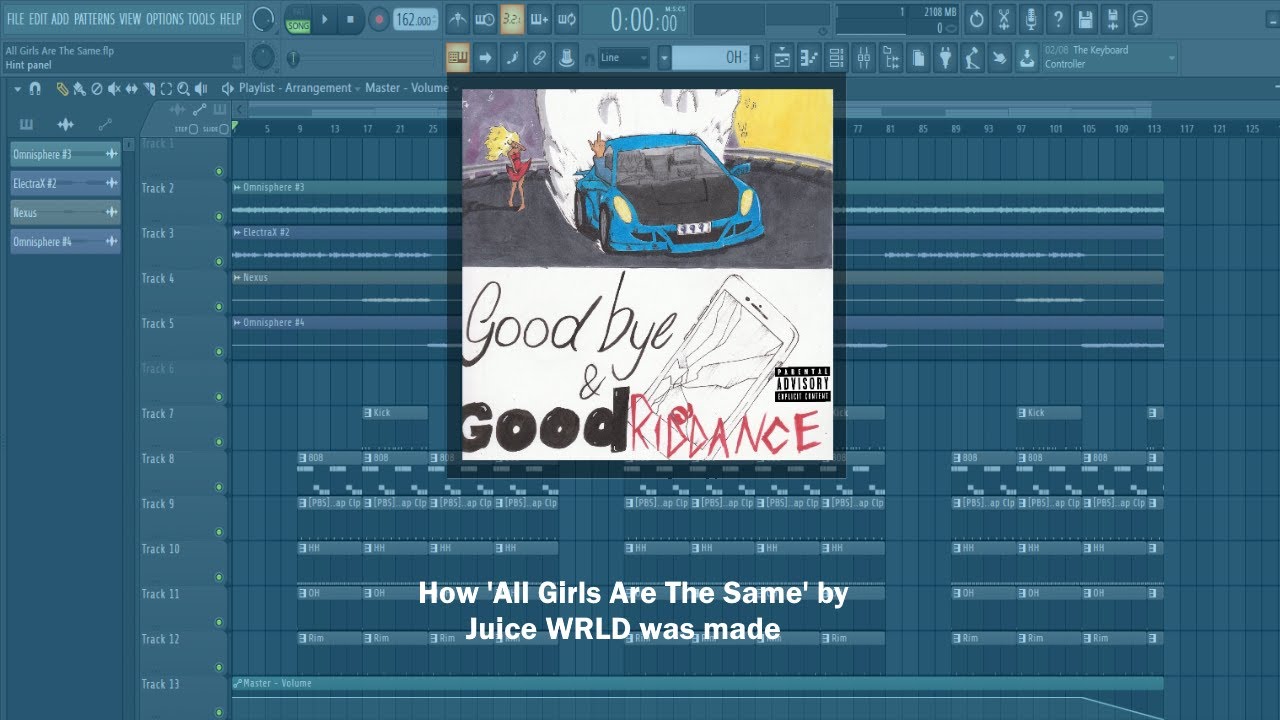The height and width of the screenshot is (720, 1280).
Task: Click the microphone one-click recording icon
Action: (1031, 19)
